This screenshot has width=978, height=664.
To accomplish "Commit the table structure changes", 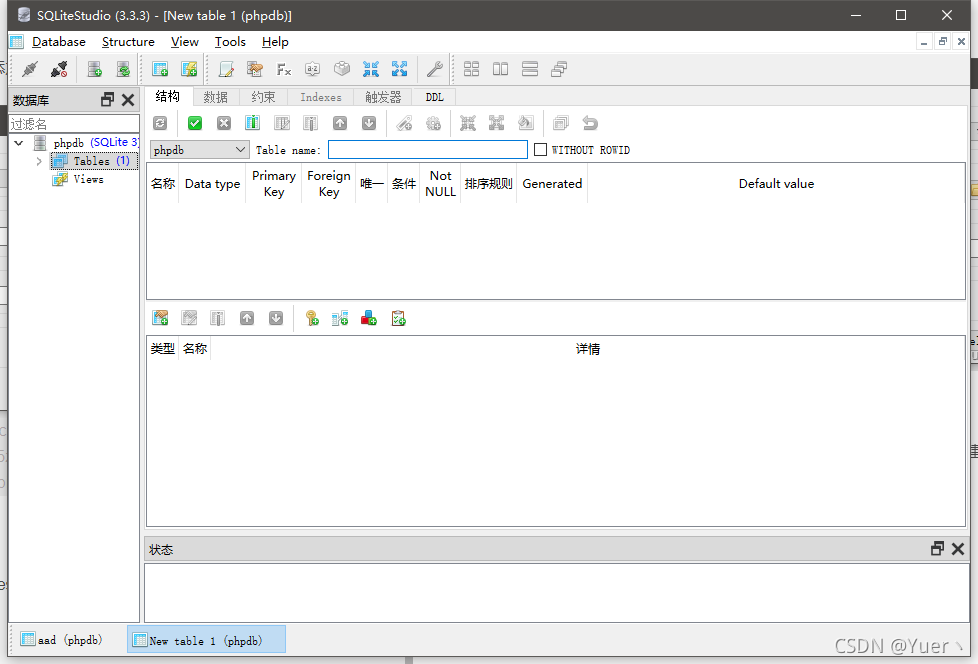I will 195,123.
